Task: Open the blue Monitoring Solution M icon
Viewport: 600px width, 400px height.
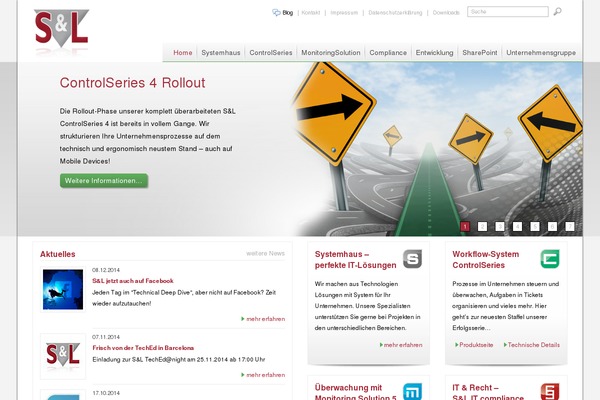Action: [412, 392]
